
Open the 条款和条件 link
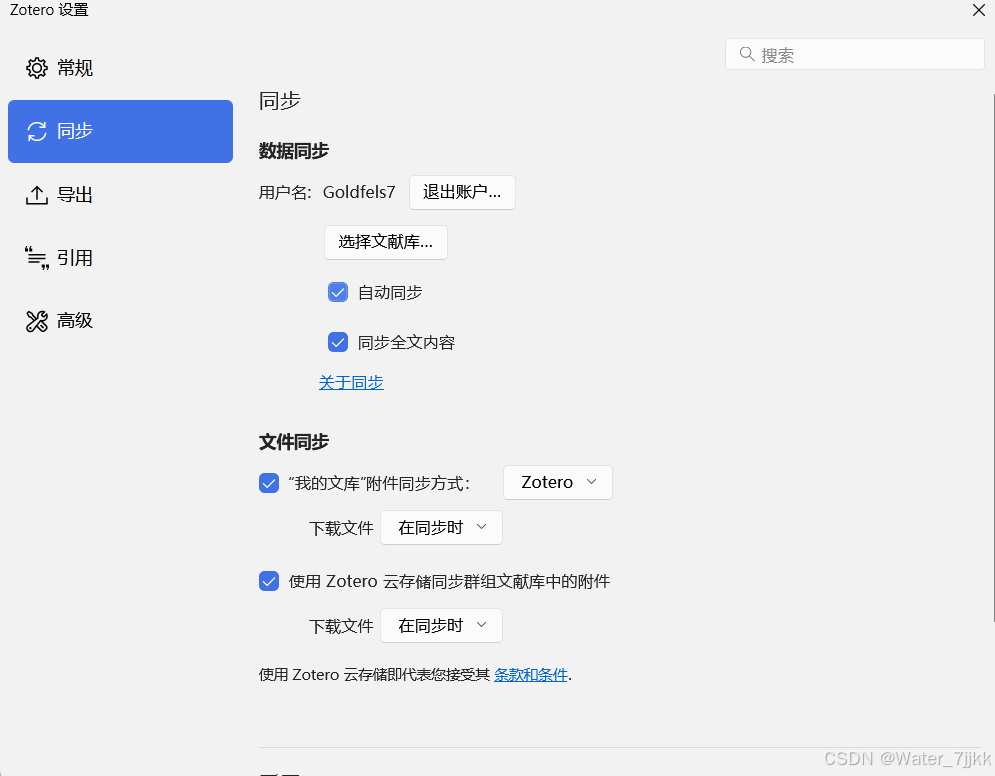(x=530, y=674)
